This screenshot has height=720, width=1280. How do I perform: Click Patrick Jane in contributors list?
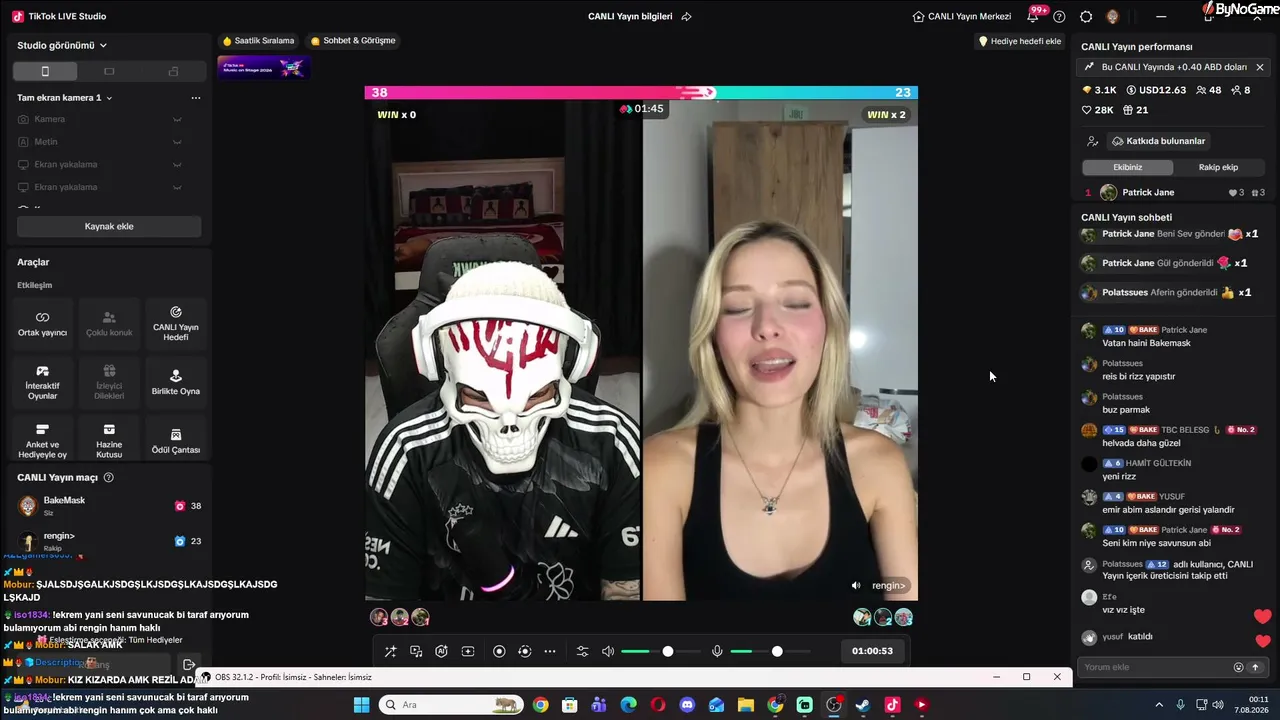point(1148,192)
